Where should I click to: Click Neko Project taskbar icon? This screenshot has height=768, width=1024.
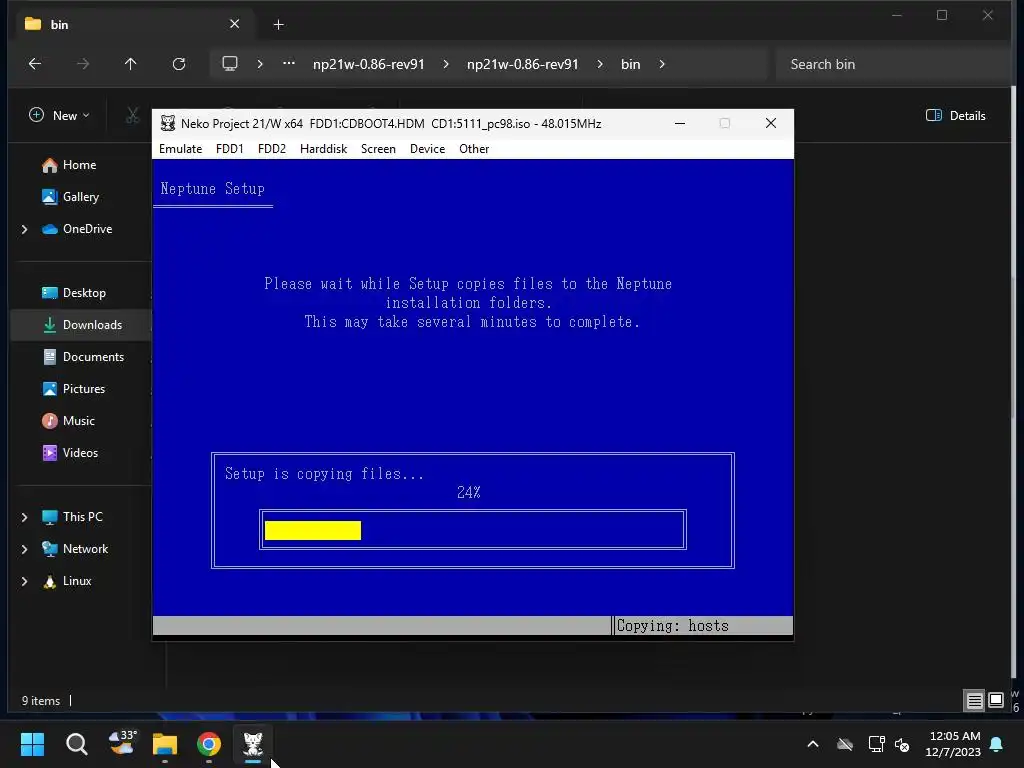[253, 744]
